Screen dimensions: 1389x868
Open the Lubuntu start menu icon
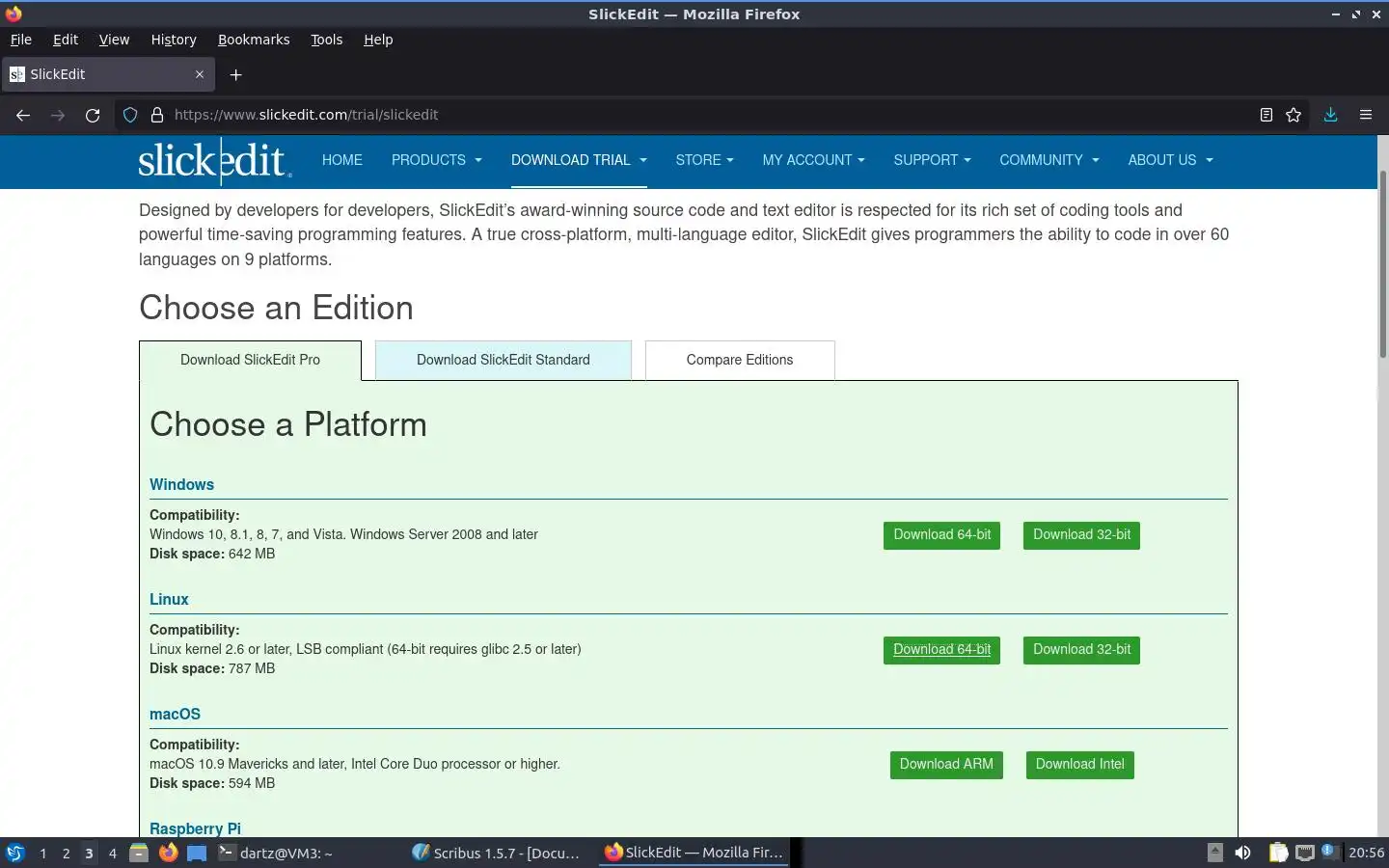pyautogui.click(x=15, y=853)
